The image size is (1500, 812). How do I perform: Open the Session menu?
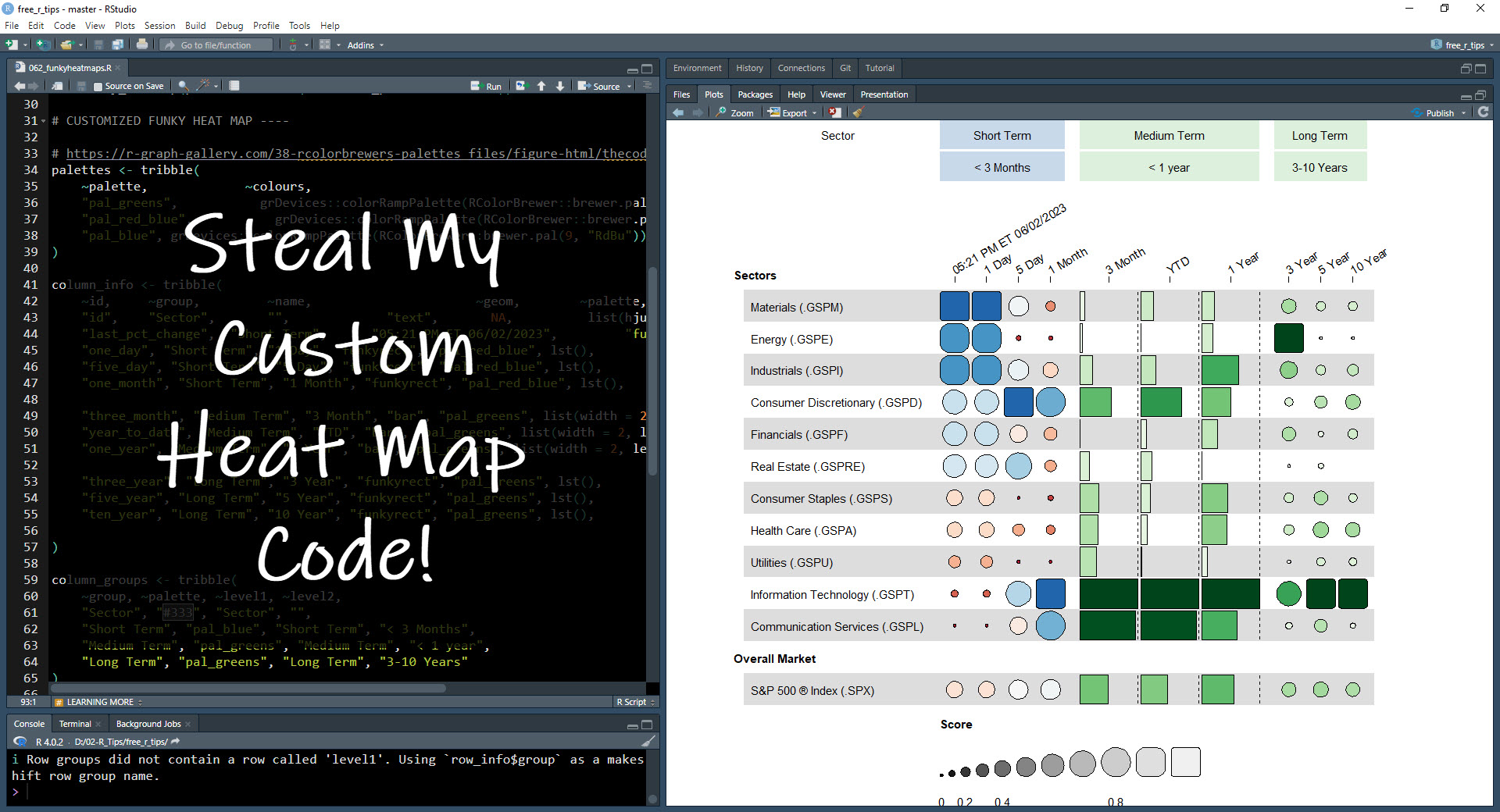[x=159, y=26]
